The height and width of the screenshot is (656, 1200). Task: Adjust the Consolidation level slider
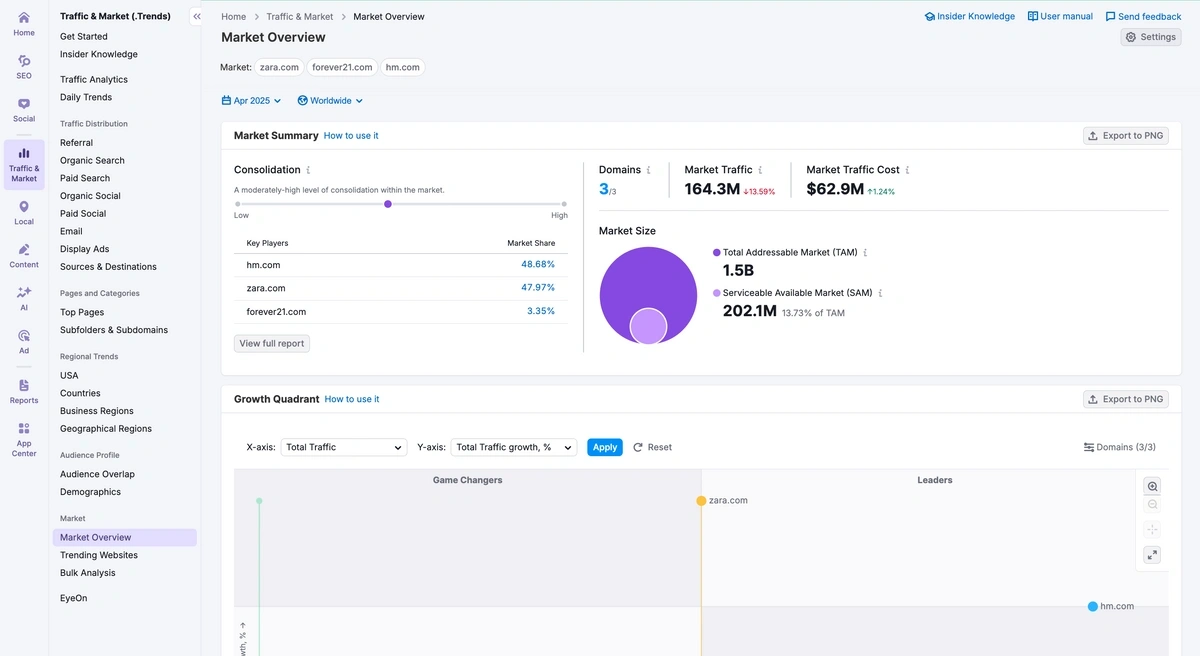tap(388, 203)
